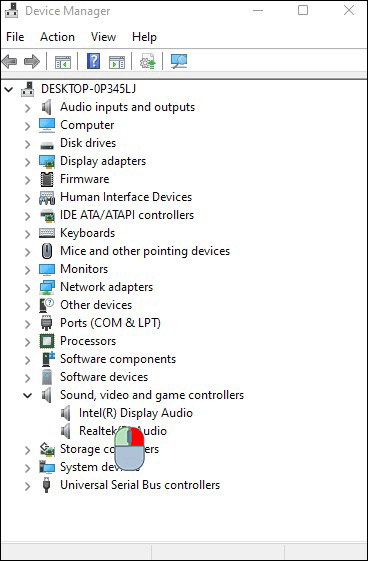The image size is (368, 561).
Task: Click the Forward arrow toolbar icon
Action: click(32, 62)
